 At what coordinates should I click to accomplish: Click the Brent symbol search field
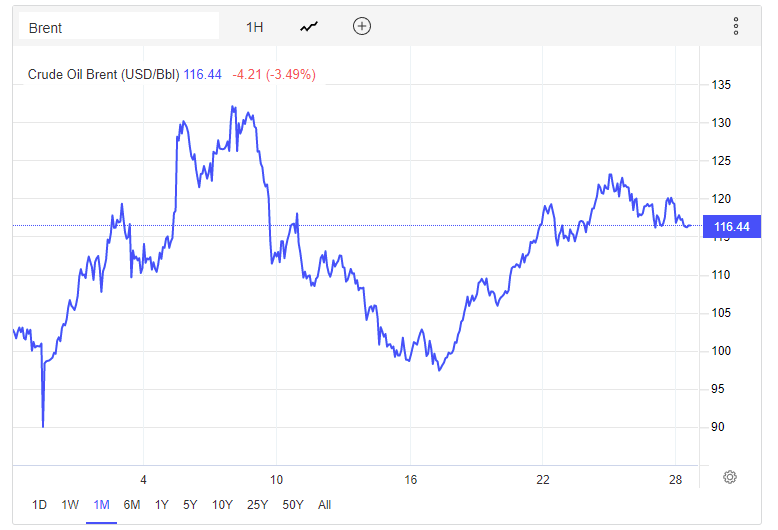(x=120, y=27)
